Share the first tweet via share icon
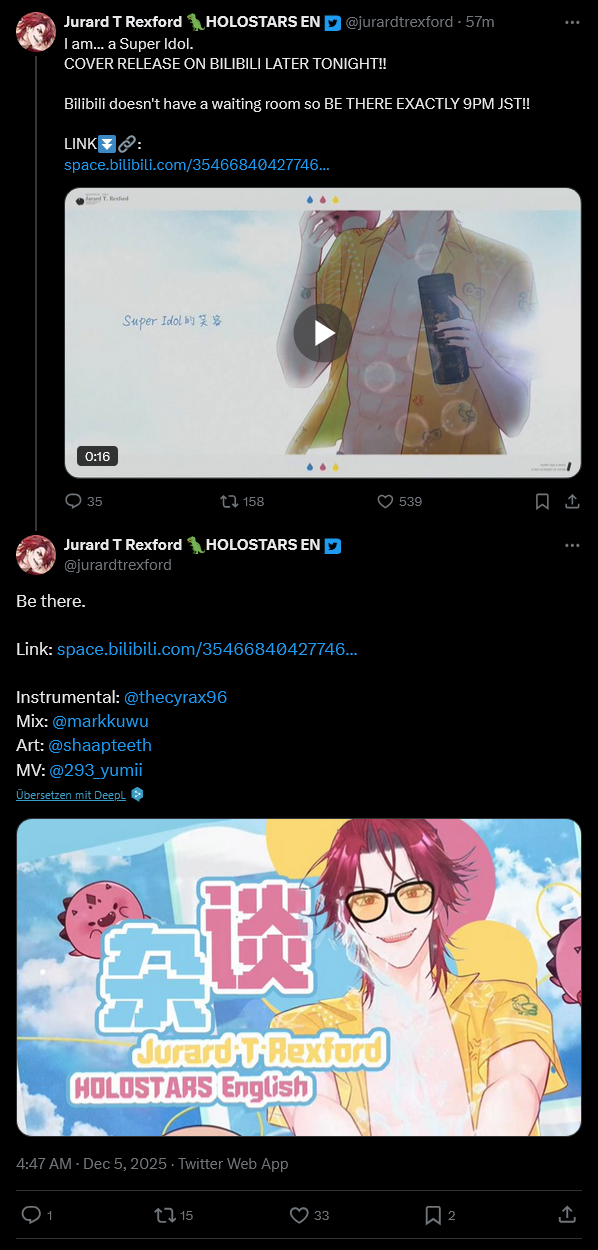The height and width of the screenshot is (1250, 598). coord(571,501)
